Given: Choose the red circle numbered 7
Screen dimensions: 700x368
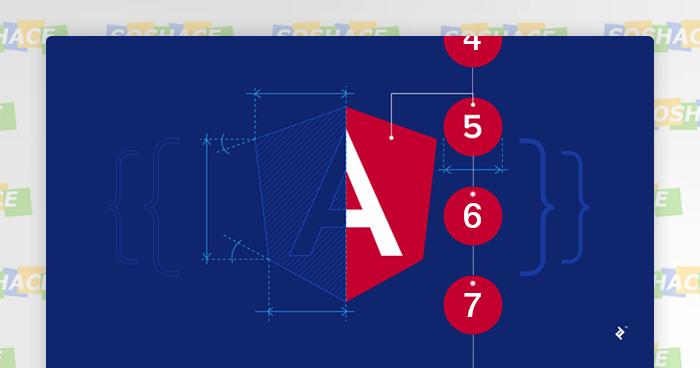Looking at the screenshot, I should click(x=473, y=305).
